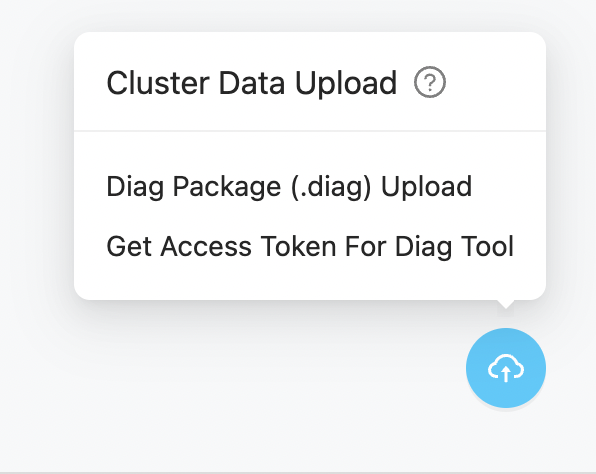
Task: Click the cloud upload floating button
Action: 506,368
